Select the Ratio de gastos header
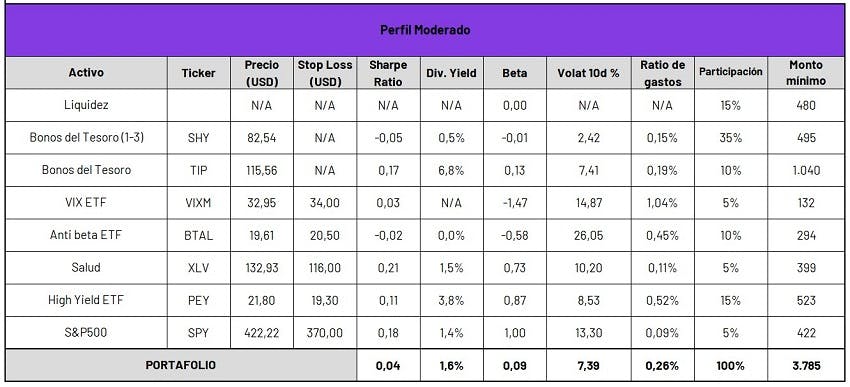 662,73
